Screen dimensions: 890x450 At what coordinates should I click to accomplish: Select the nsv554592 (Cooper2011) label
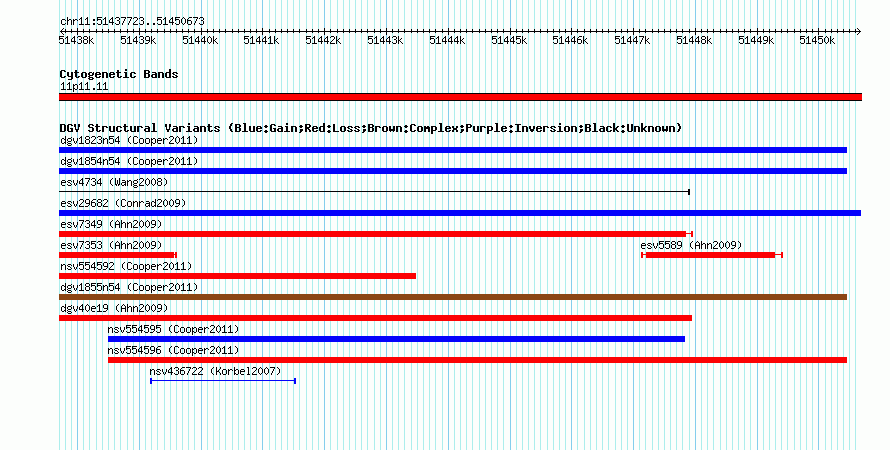coord(126,266)
